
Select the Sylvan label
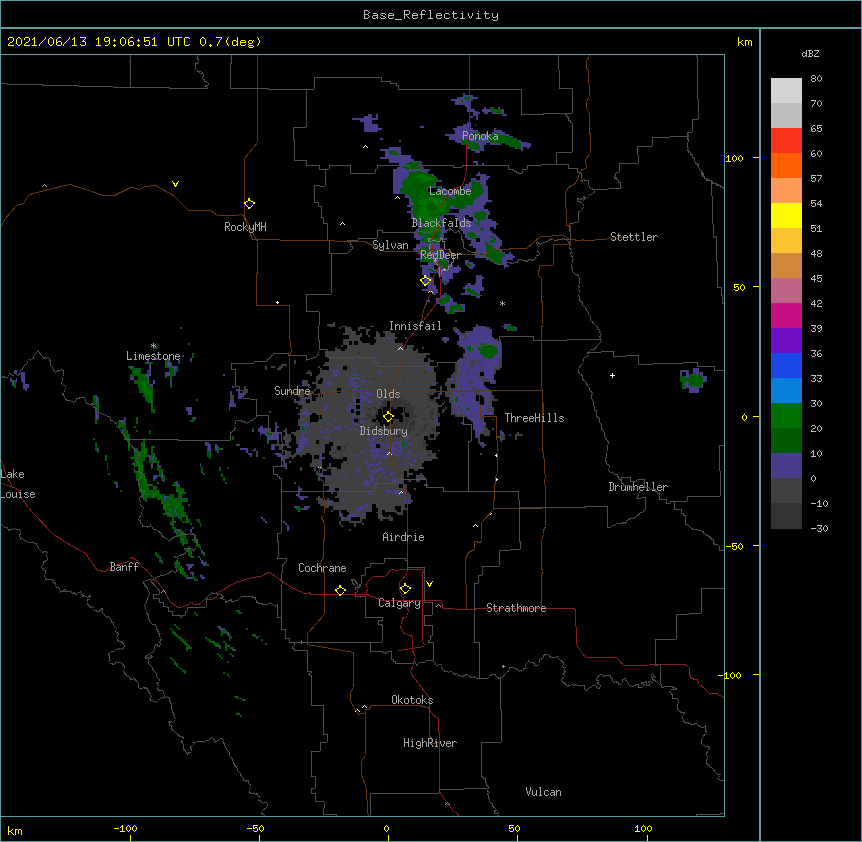[390, 245]
